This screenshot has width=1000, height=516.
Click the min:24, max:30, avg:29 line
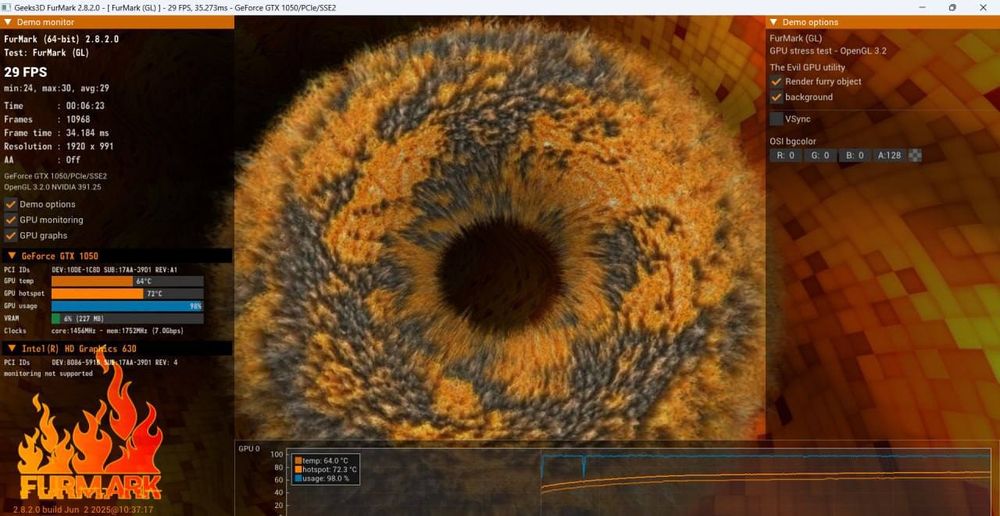[56, 88]
